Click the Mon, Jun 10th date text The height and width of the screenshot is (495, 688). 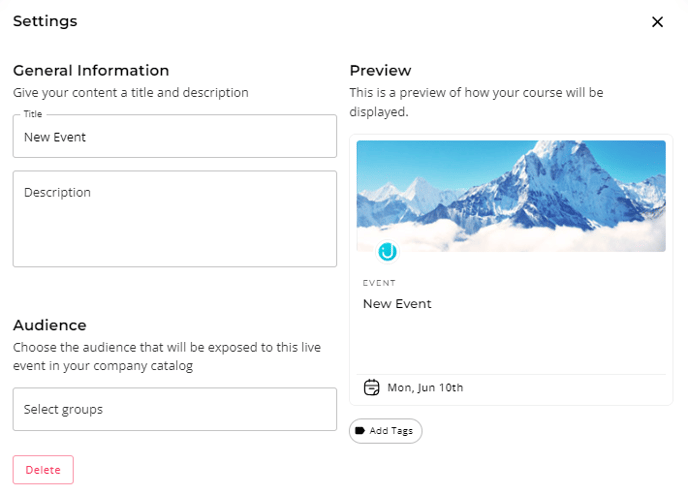click(425, 387)
